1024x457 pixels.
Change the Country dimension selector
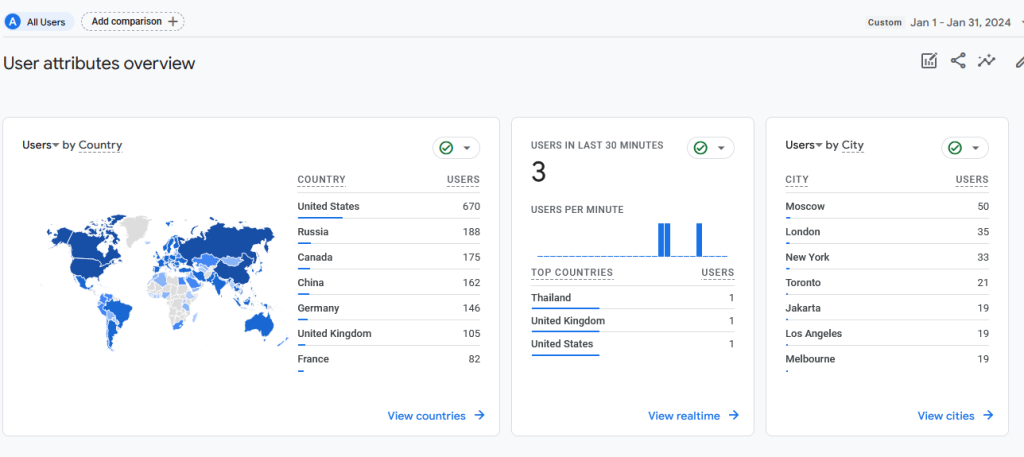pyautogui.click(x=100, y=146)
